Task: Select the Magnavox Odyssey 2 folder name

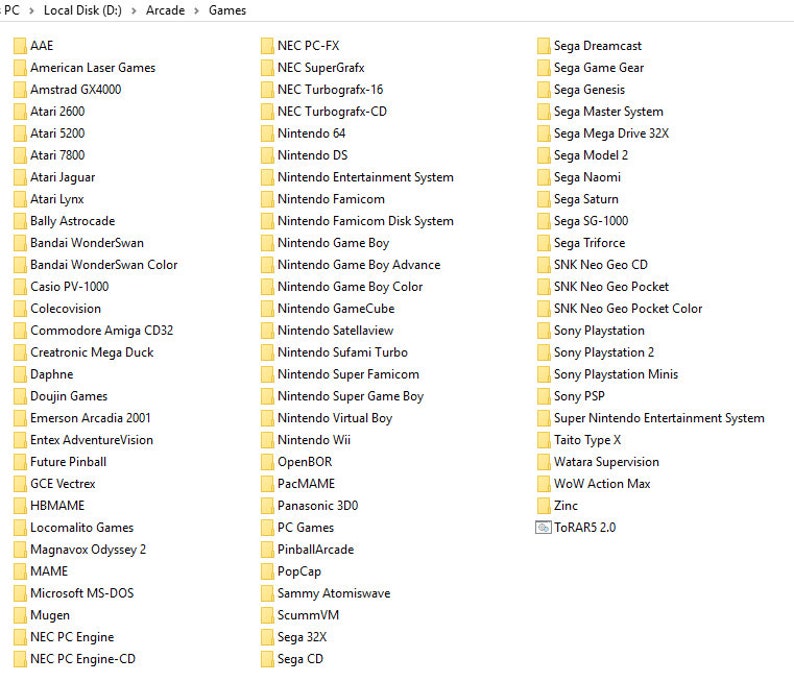Action: [x=88, y=549]
